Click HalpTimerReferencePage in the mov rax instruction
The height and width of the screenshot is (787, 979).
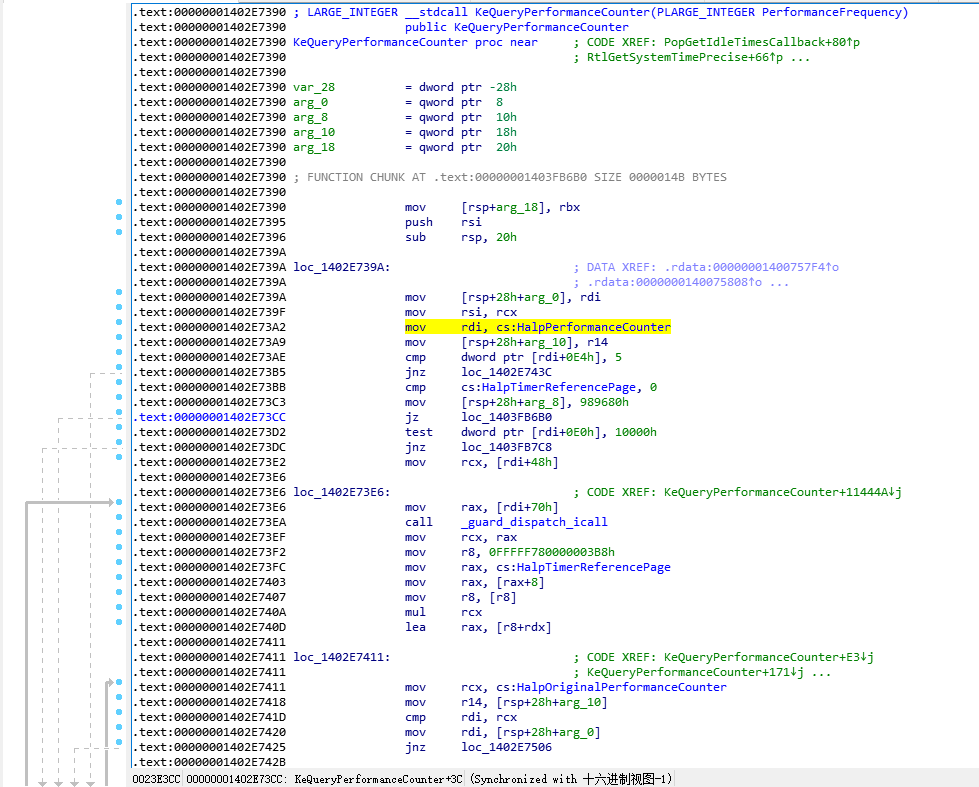pyautogui.click(x=594, y=567)
